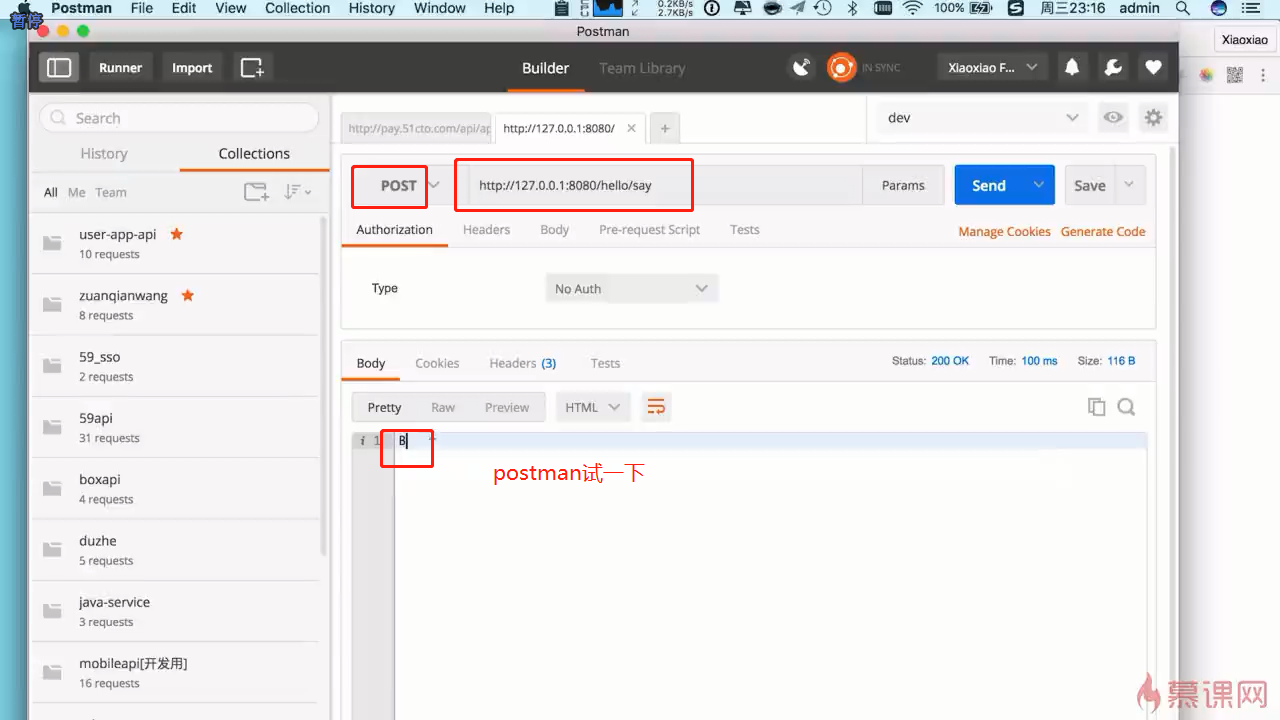Screen dimensions: 1280x720
Task: Open a new window icon
Action: click(x=252, y=68)
